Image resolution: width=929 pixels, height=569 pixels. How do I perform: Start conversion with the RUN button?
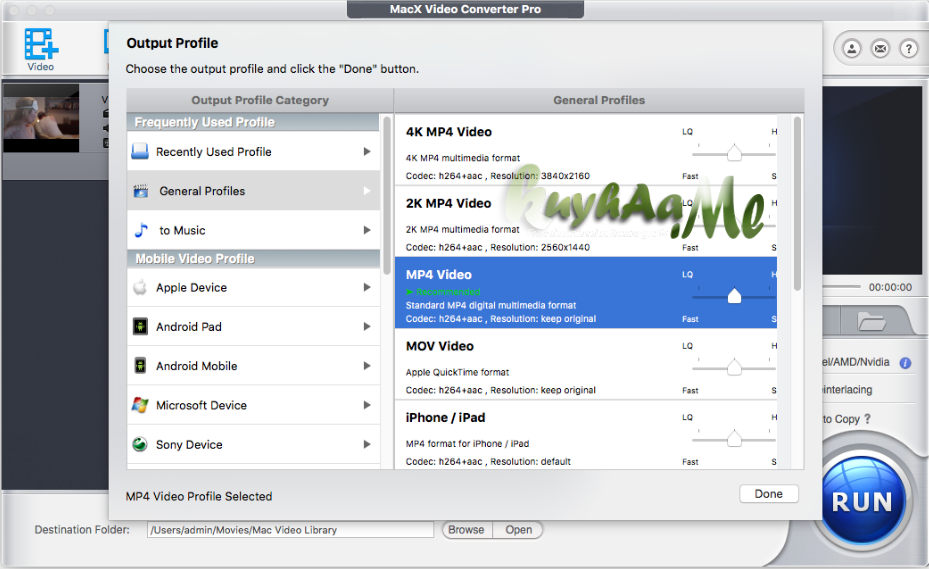[862, 502]
